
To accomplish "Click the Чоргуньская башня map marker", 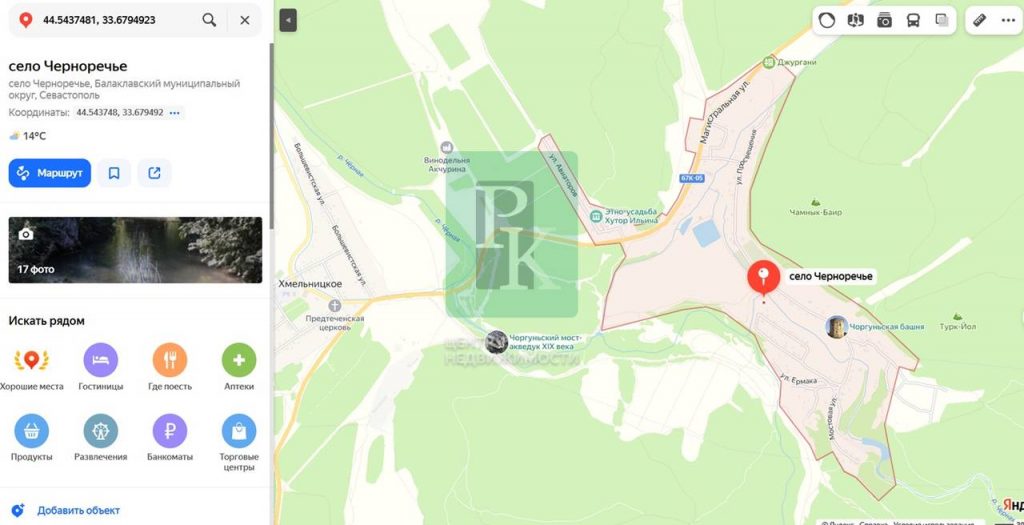I will (837, 326).
